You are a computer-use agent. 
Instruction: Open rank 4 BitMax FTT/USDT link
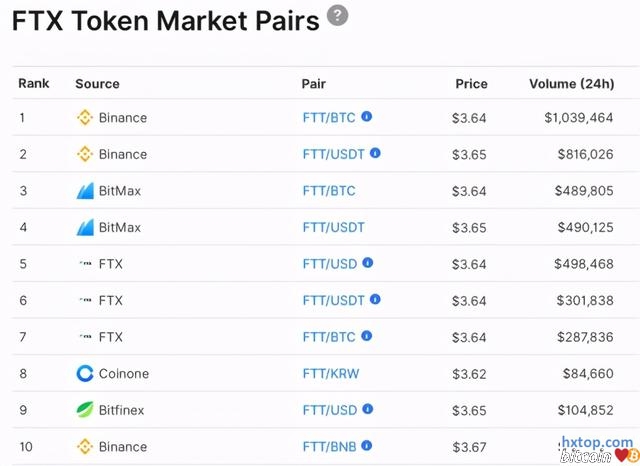(333, 228)
